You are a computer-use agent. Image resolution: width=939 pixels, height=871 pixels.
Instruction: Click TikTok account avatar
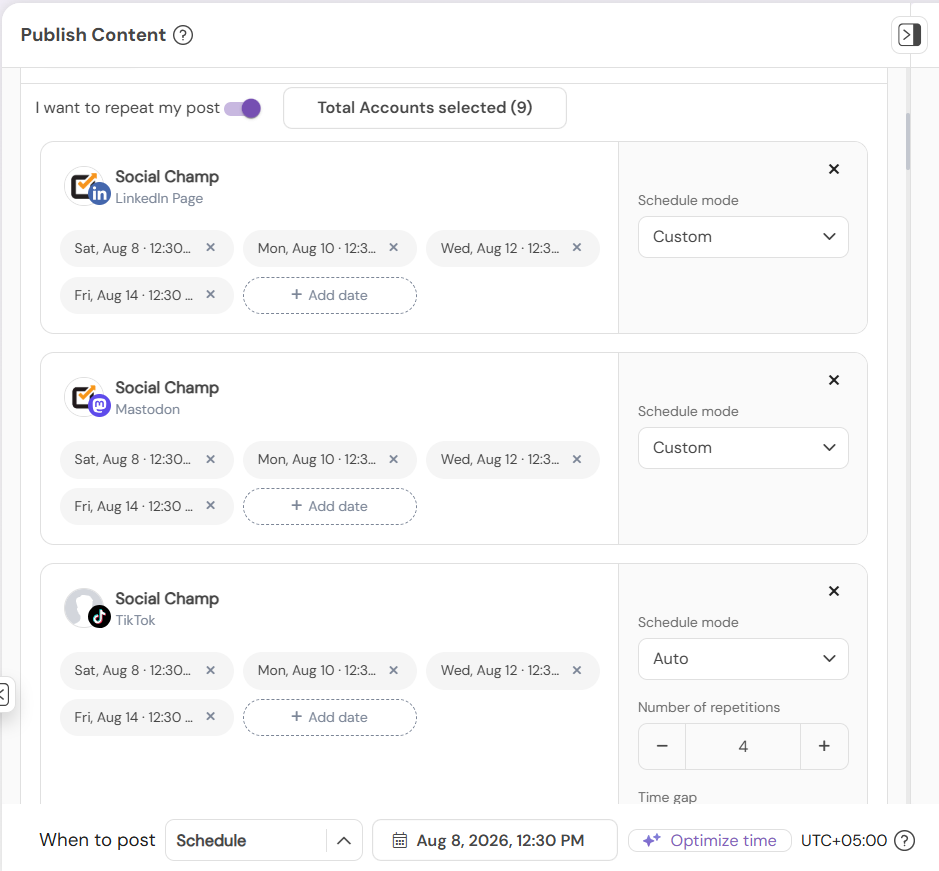tap(86, 608)
